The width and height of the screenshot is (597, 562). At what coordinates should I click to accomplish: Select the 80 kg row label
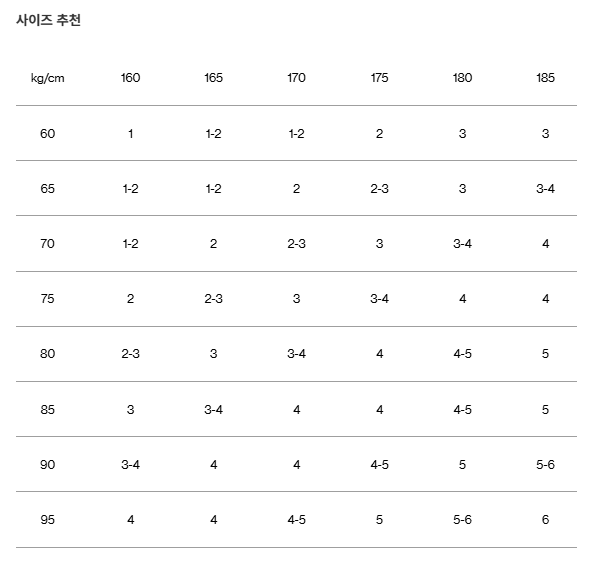tap(48, 353)
